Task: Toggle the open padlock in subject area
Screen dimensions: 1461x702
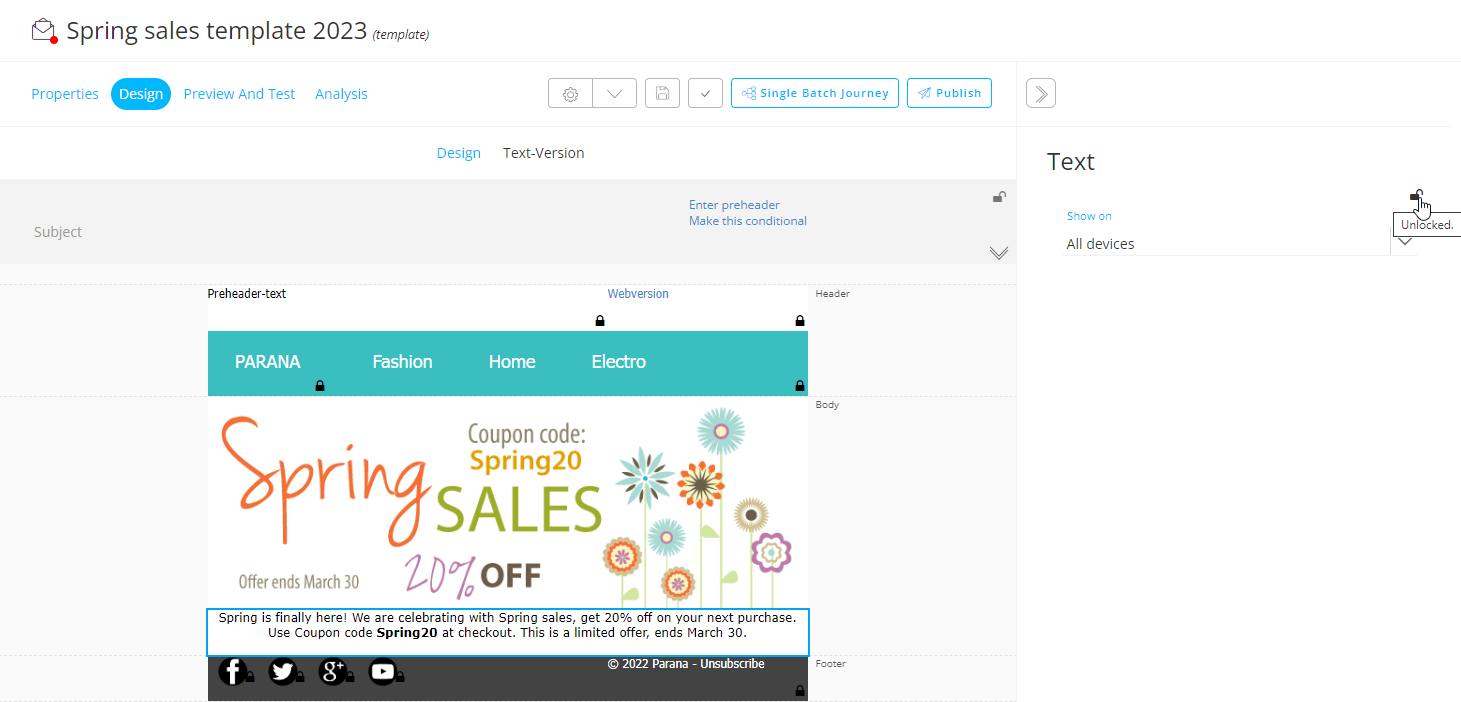Action: tap(998, 197)
